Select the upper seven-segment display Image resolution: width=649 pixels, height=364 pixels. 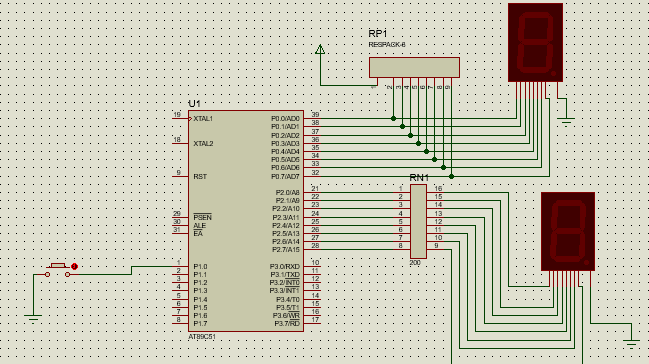pos(535,42)
